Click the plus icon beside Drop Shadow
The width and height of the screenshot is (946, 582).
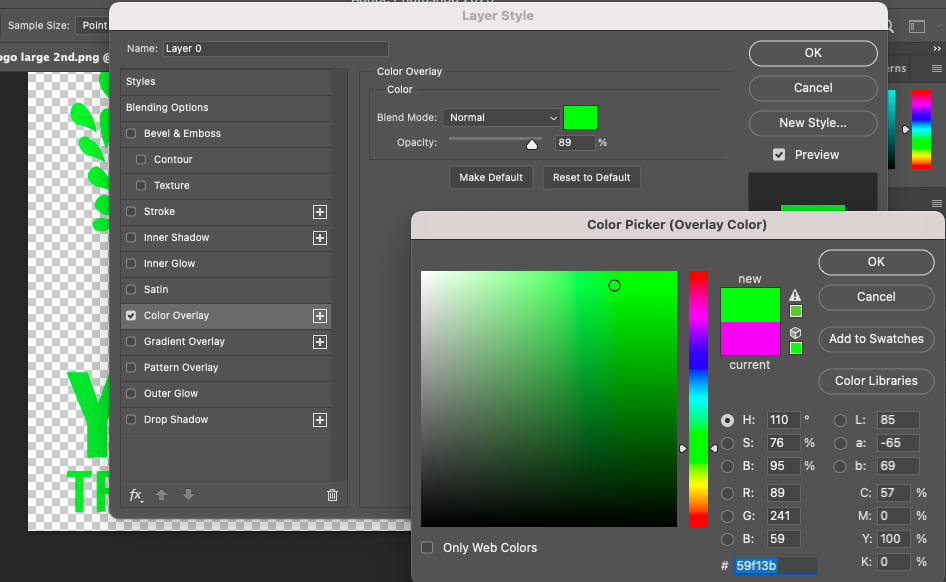tap(320, 420)
